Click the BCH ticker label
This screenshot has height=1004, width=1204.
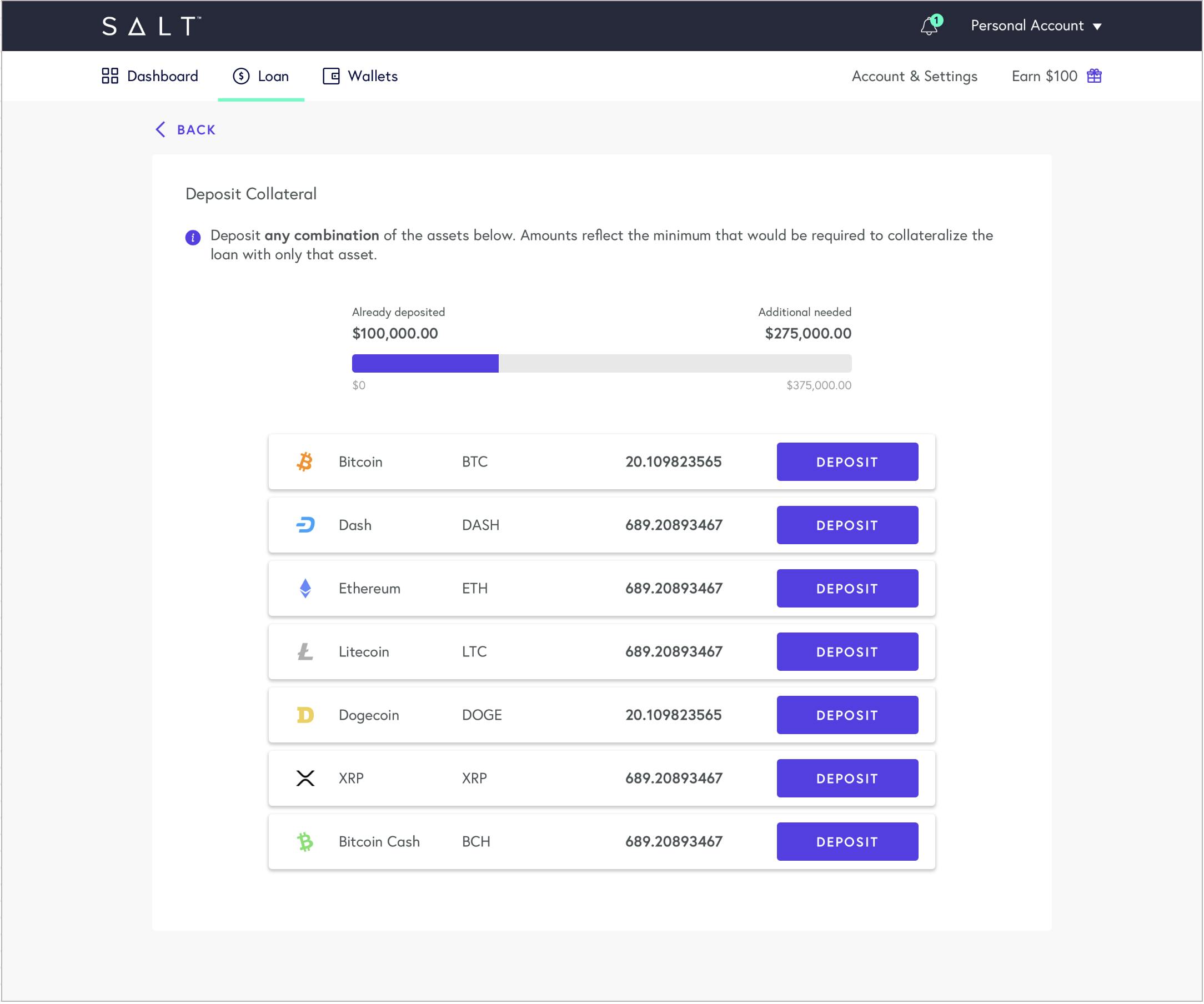(476, 842)
